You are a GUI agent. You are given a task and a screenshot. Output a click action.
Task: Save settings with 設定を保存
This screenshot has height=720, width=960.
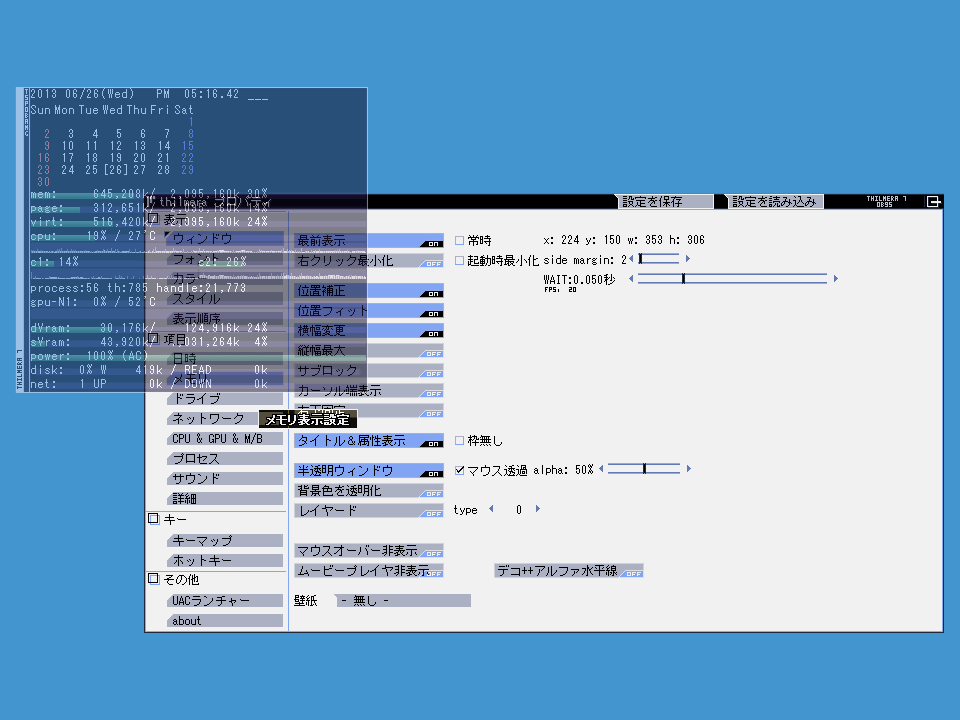664,201
